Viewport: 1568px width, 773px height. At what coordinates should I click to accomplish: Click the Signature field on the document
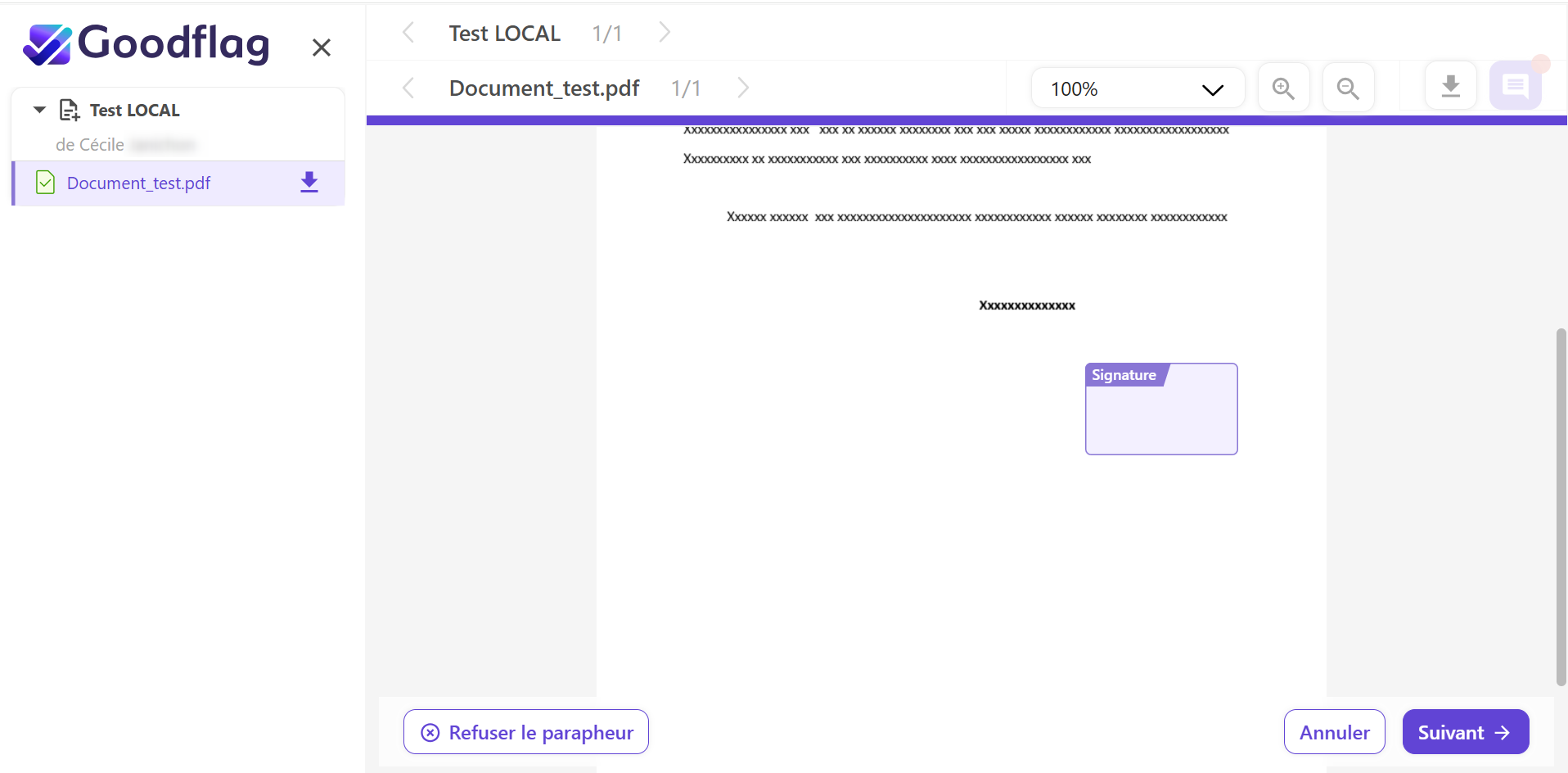[x=1160, y=409]
